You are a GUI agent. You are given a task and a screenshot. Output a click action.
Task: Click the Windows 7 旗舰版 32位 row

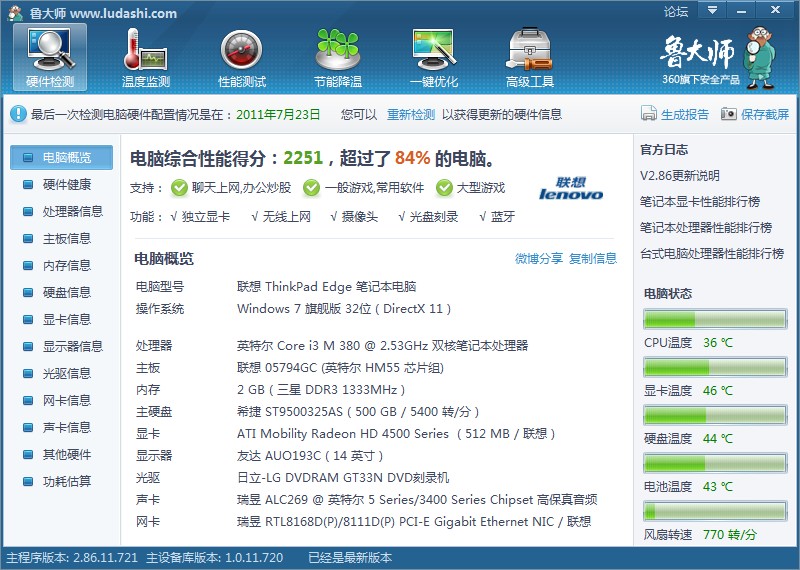(x=344, y=309)
